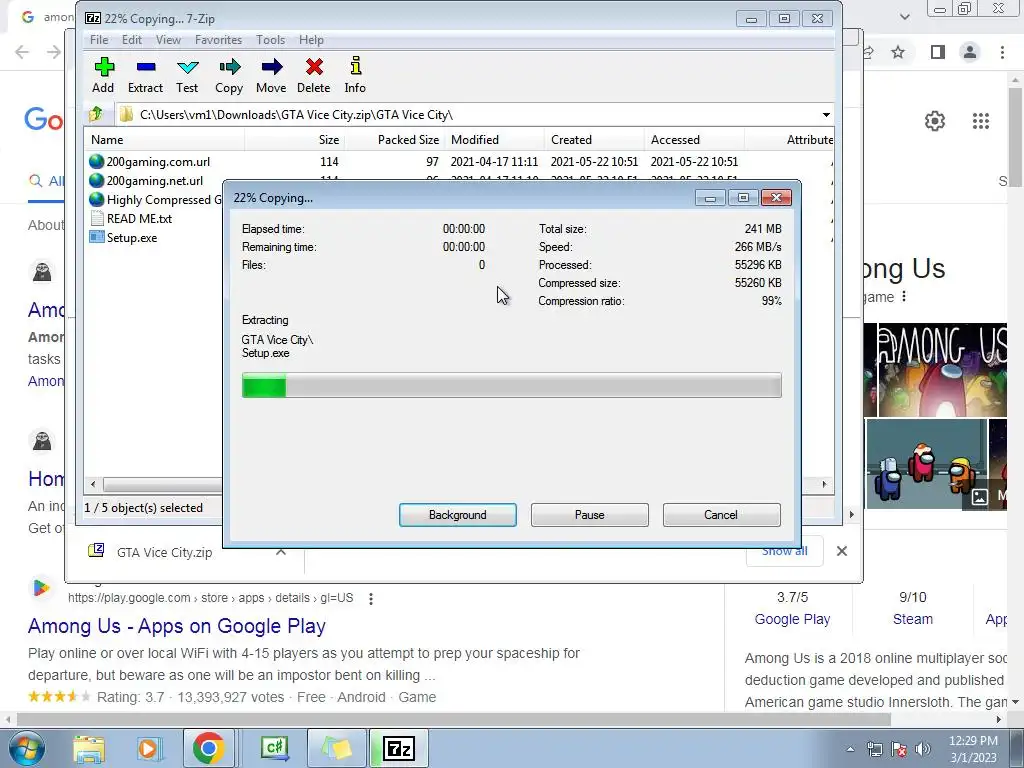The width and height of the screenshot is (1024, 768).
Task: Click the Google Play rating link
Action: 792,619
